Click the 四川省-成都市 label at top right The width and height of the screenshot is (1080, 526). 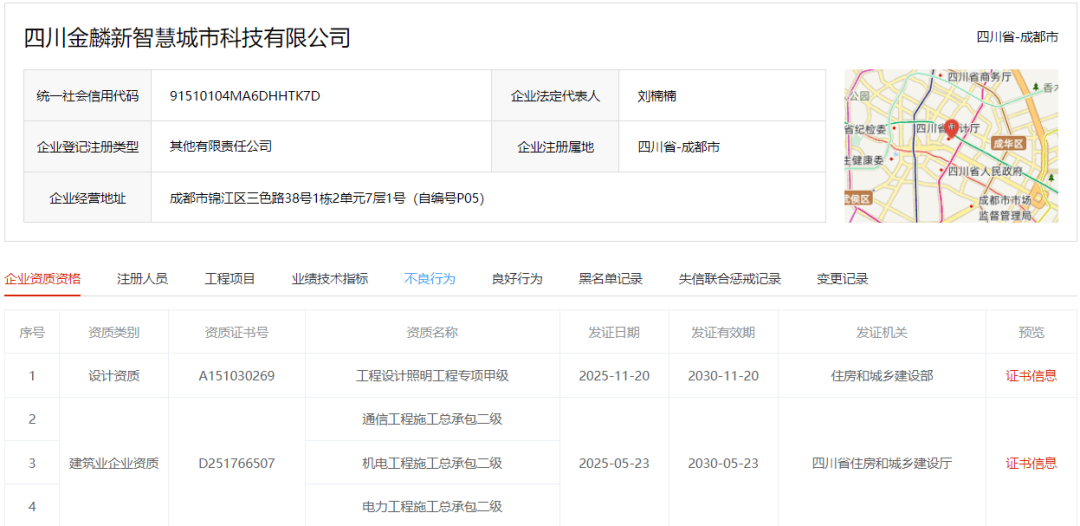tap(1017, 38)
